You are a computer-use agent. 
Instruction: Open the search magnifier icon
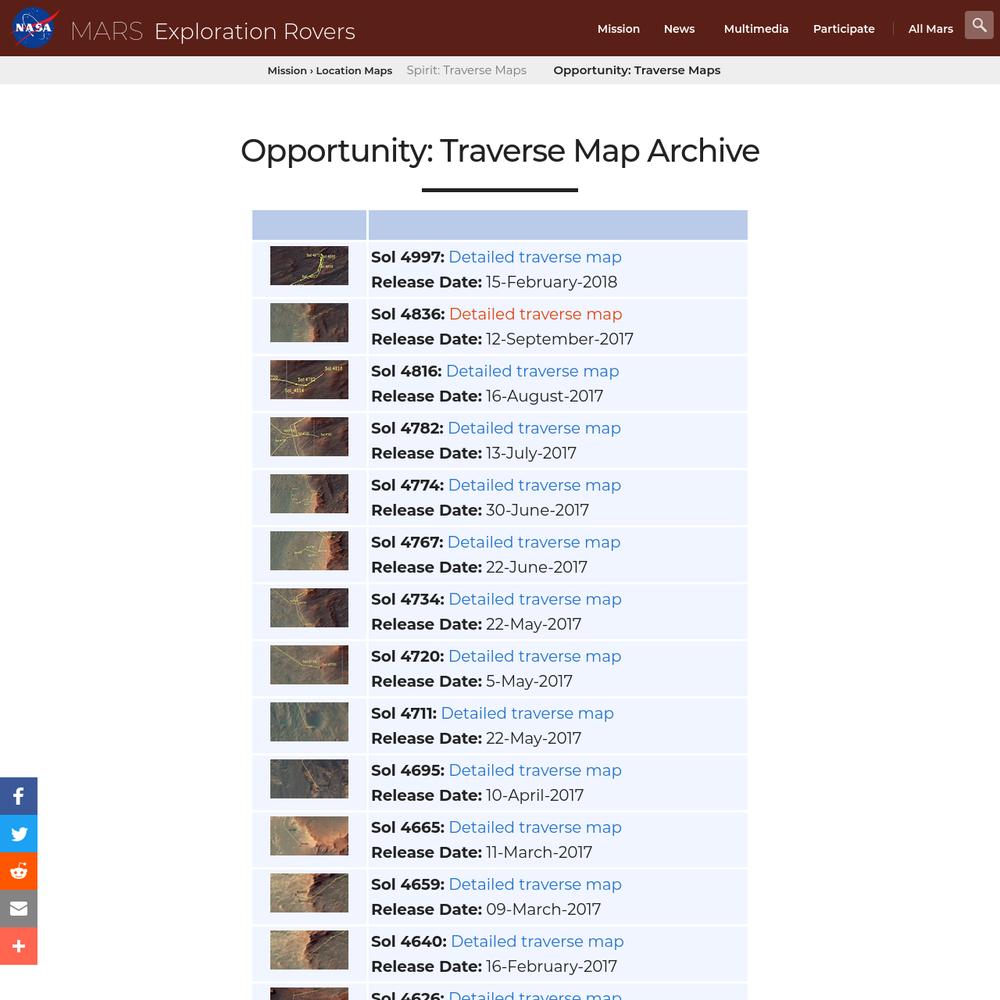point(979,26)
